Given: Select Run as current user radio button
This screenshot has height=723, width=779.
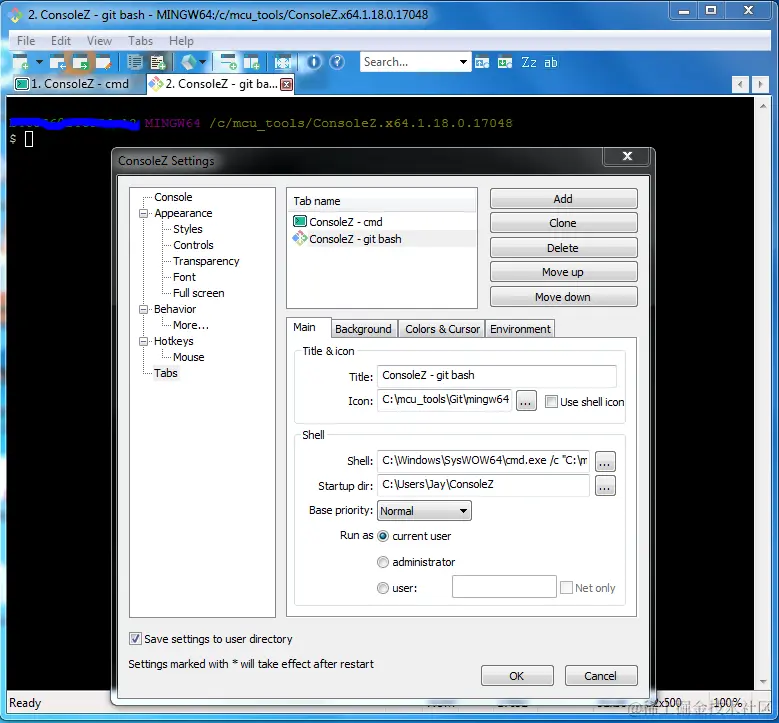Looking at the screenshot, I should tap(383, 536).
